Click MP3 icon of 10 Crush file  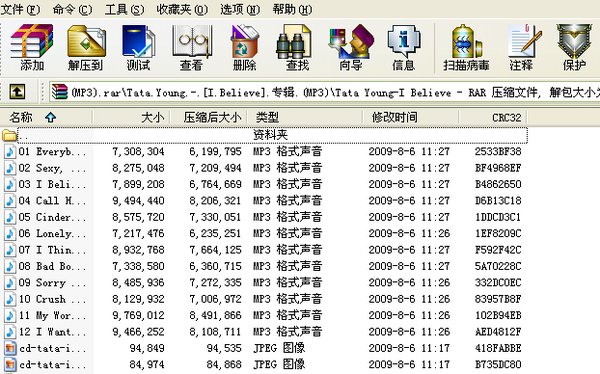[x=10, y=299]
